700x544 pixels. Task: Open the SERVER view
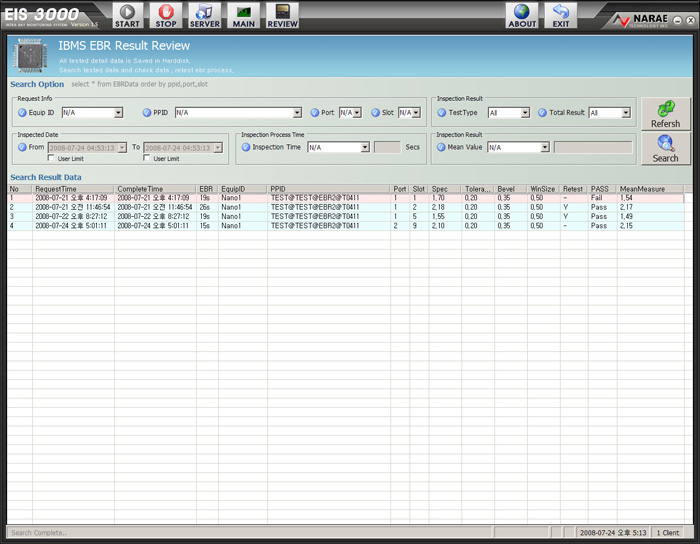(x=205, y=16)
